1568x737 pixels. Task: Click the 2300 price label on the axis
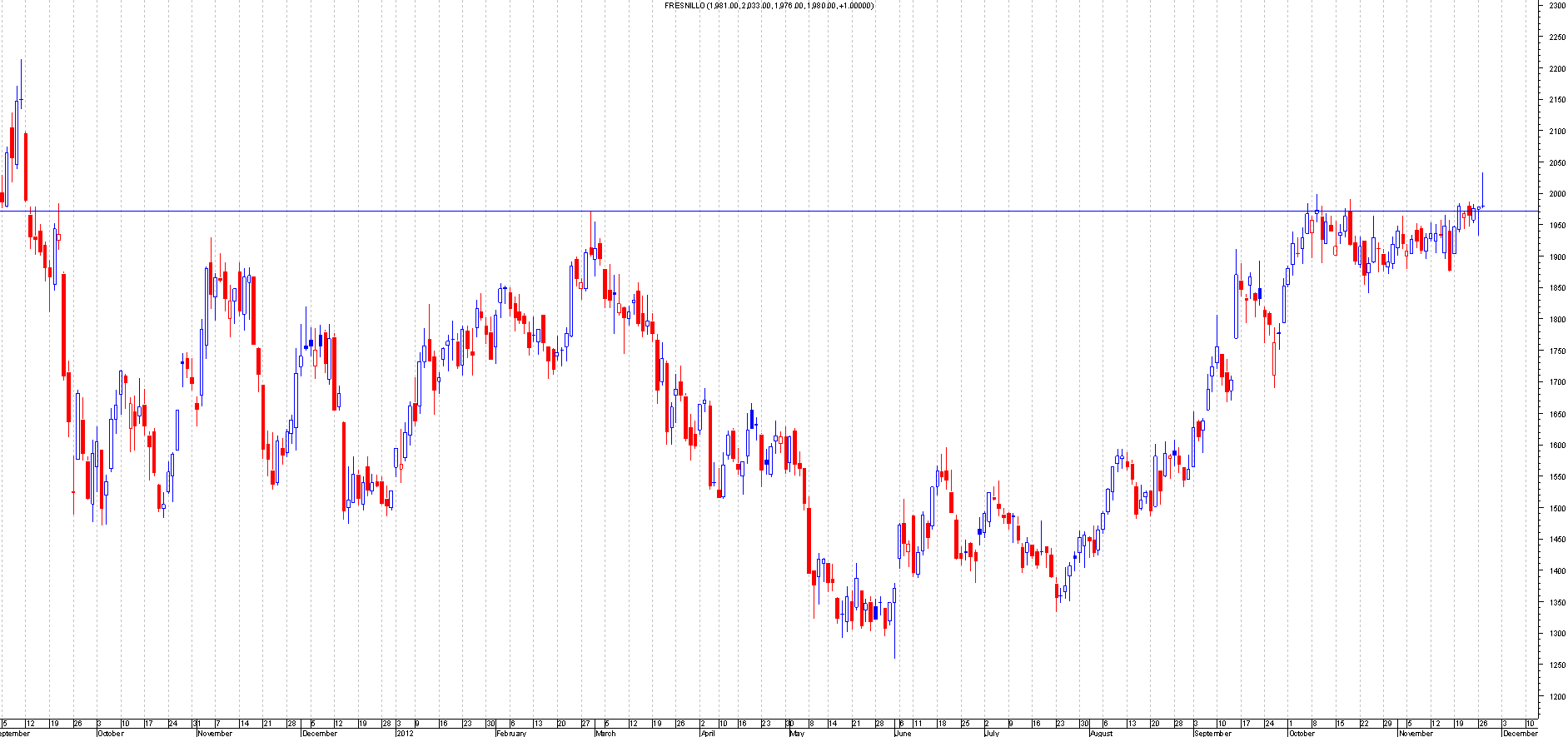pos(1556,6)
